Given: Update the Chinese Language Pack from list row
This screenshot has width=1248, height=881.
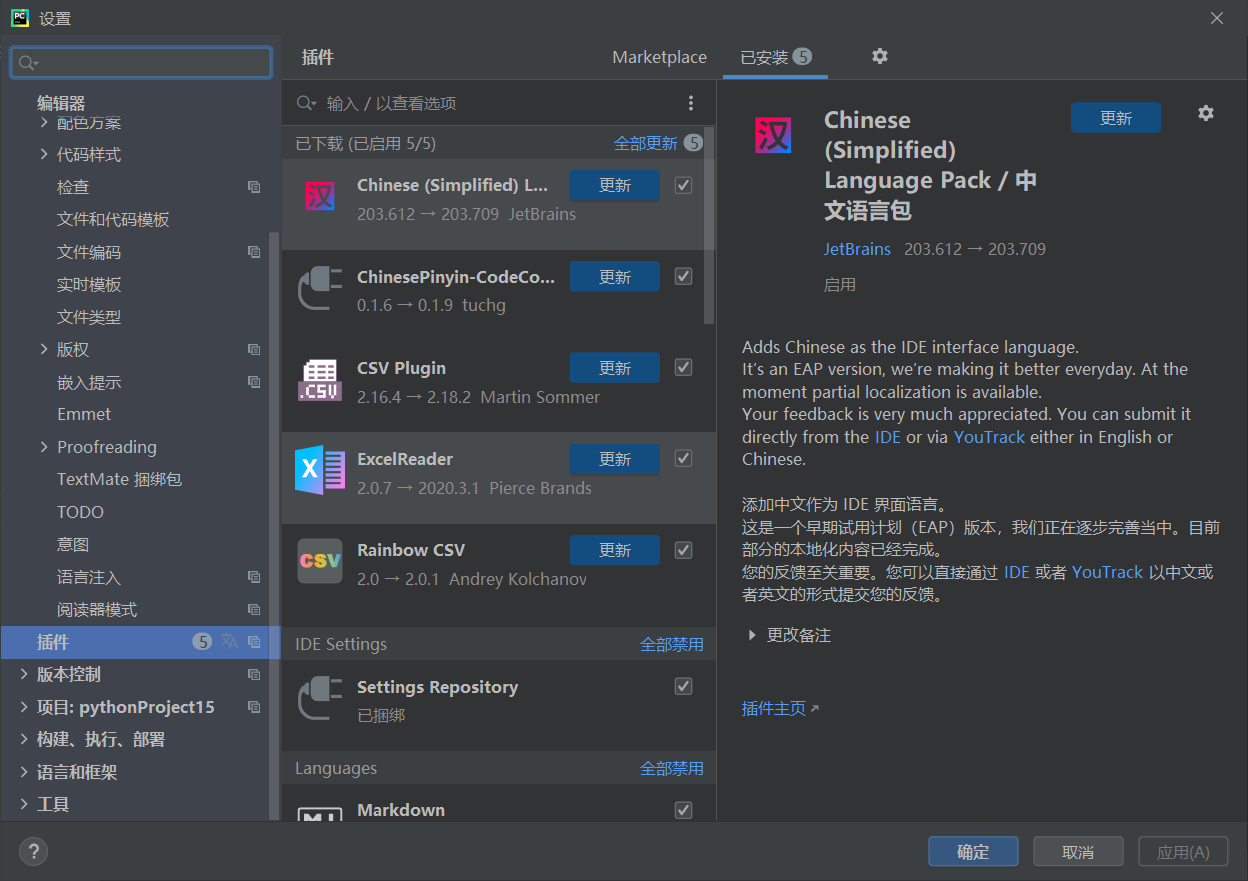Looking at the screenshot, I should pos(615,185).
